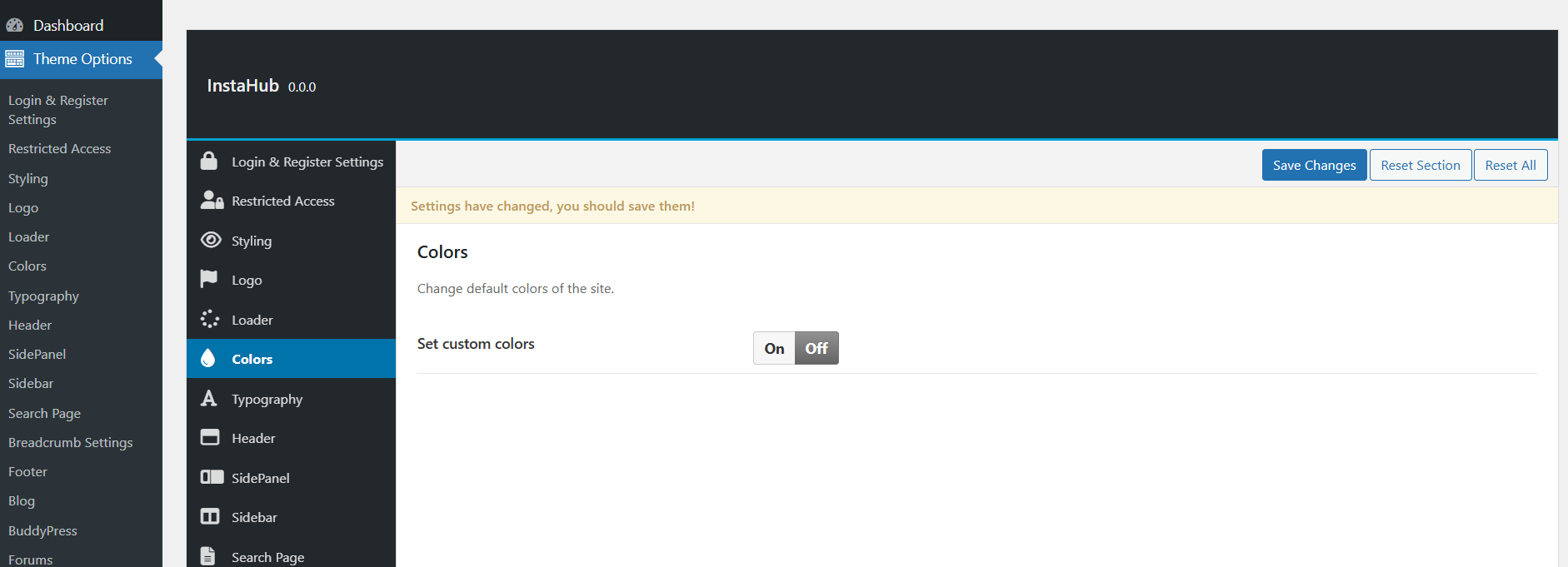Screen dimensions: 1568x567
Task: Click the Sidebar columns icon
Action: pos(210,516)
